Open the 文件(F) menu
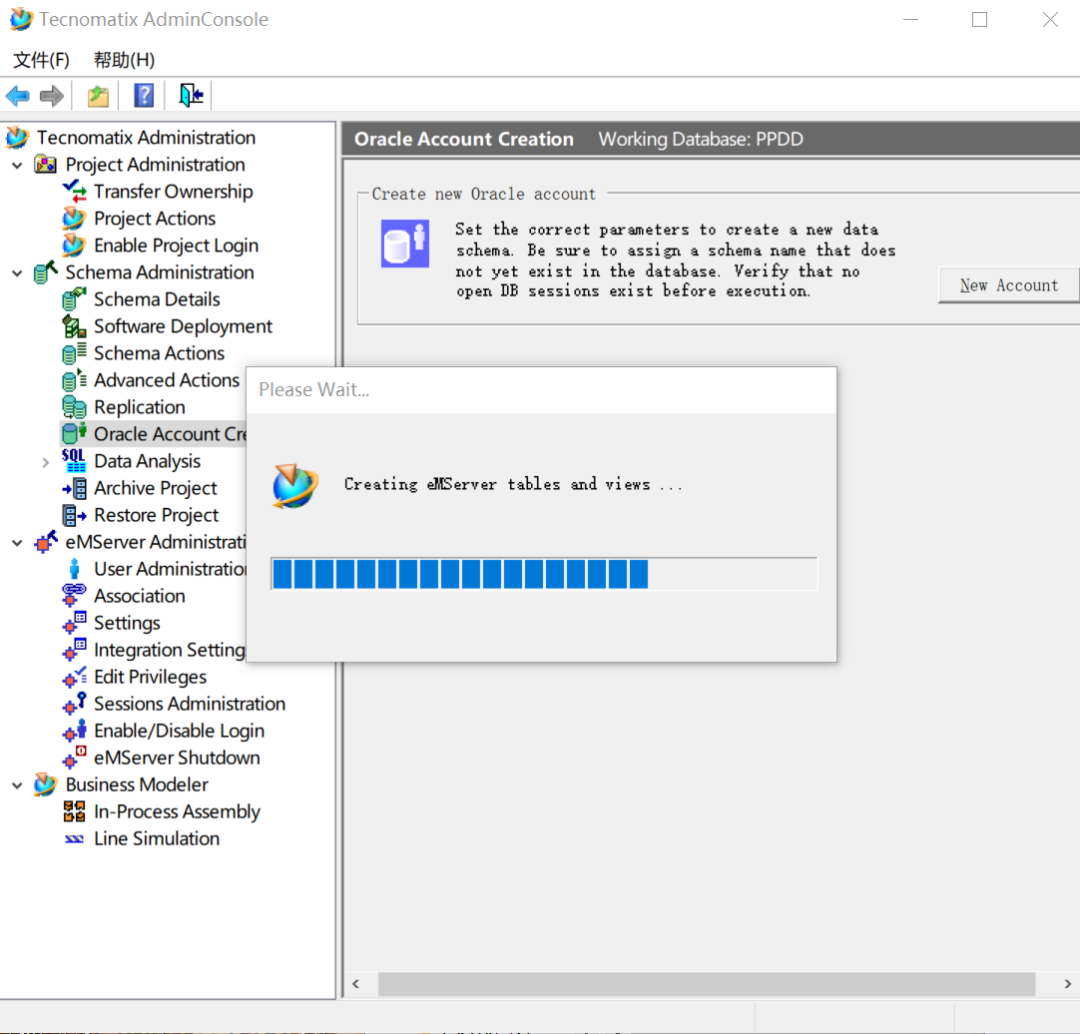Viewport: 1080px width, 1034px height. (x=41, y=60)
